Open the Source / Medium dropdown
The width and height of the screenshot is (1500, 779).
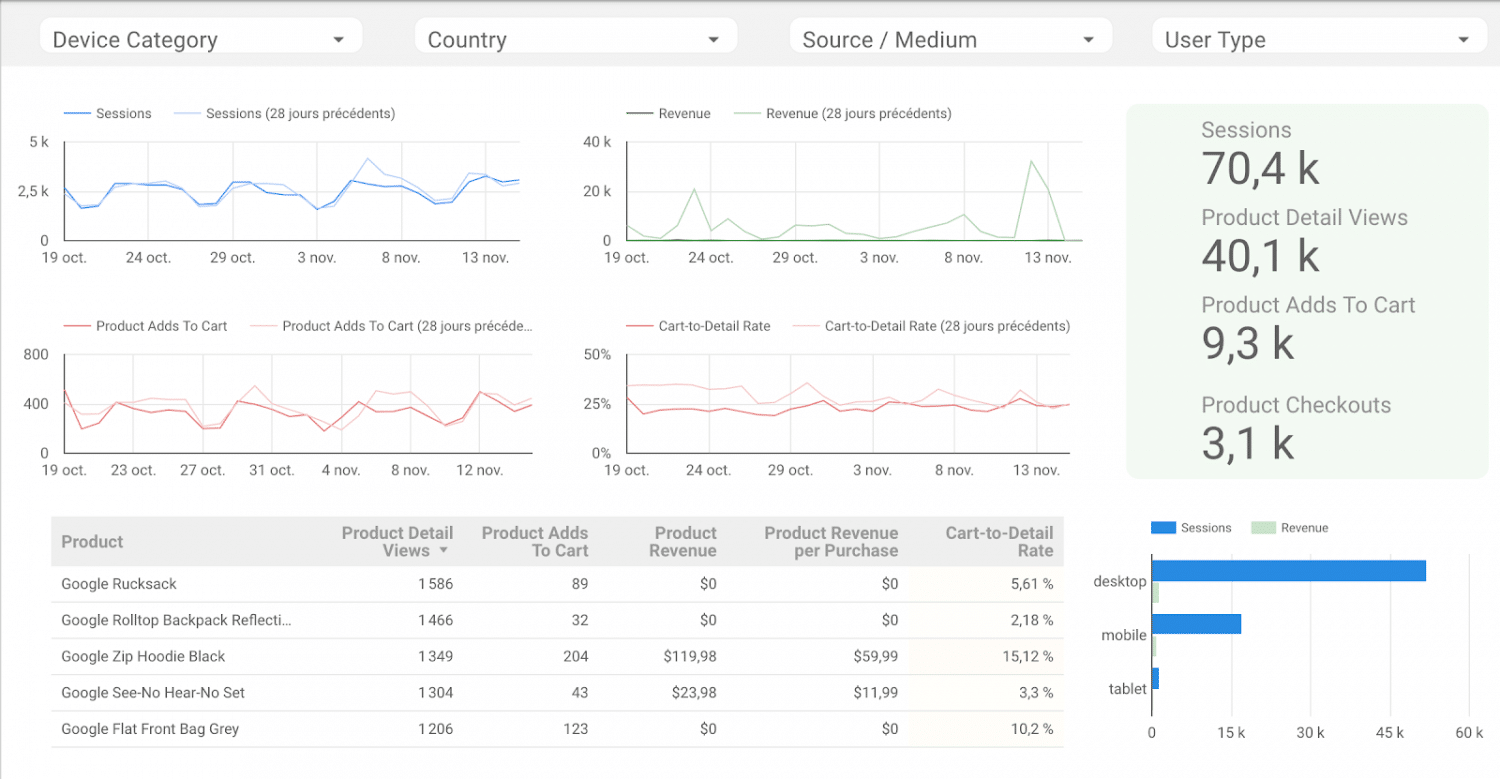[950, 40]
